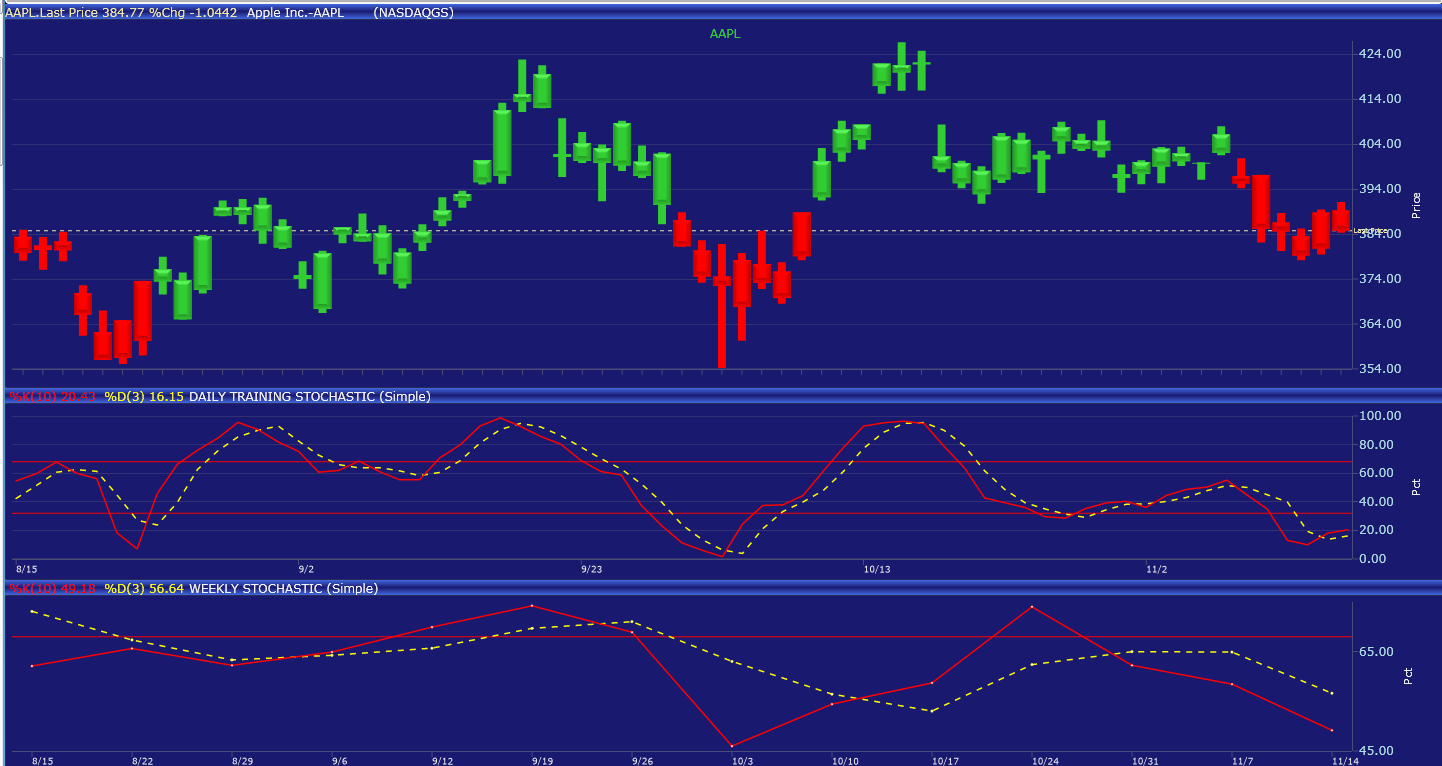The image size is (1442, 766).
Task: Select the 10/24 weekly date label
Action: 1046,761
